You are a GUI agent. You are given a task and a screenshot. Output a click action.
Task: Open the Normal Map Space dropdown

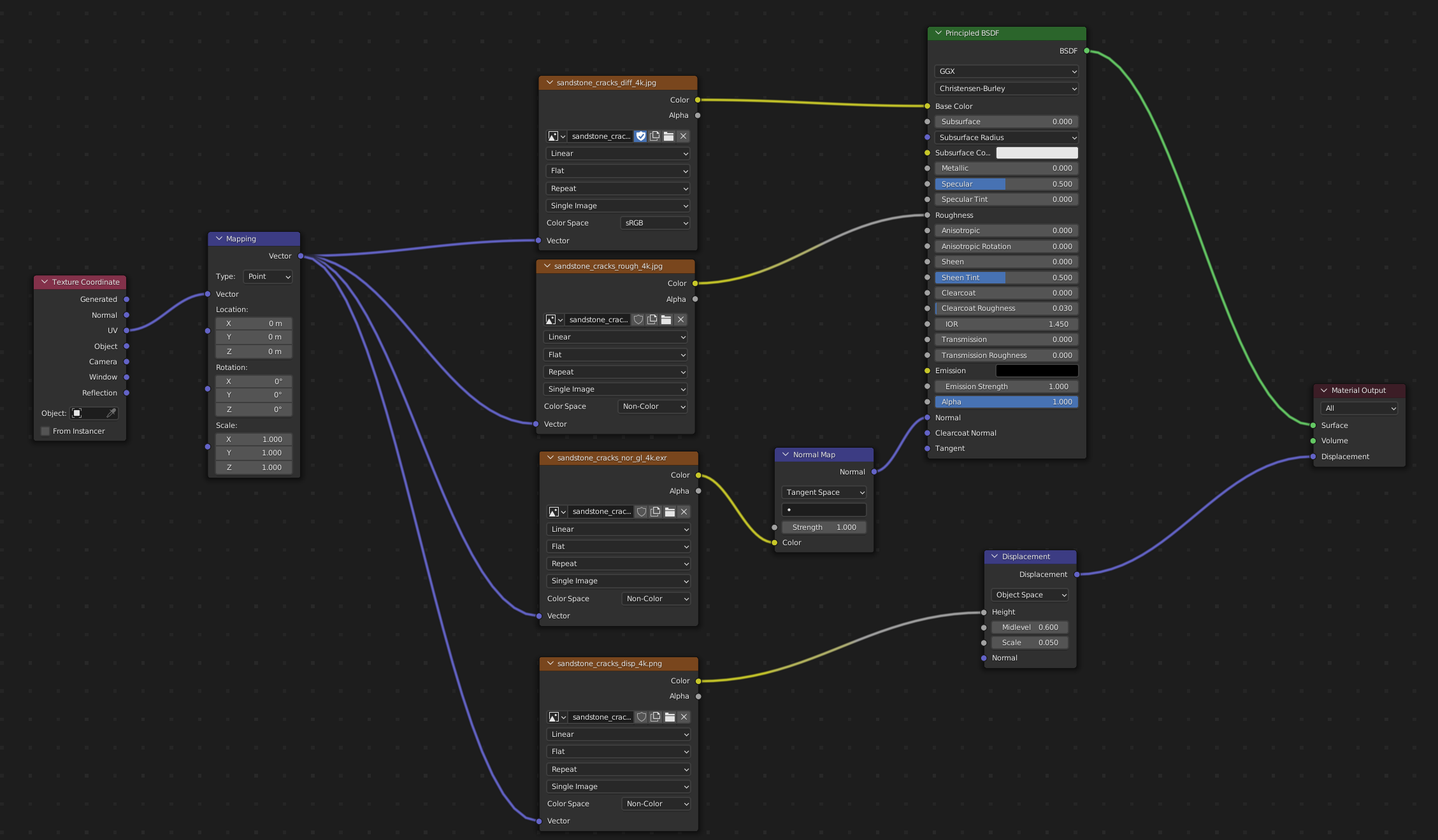click(822, 492)
